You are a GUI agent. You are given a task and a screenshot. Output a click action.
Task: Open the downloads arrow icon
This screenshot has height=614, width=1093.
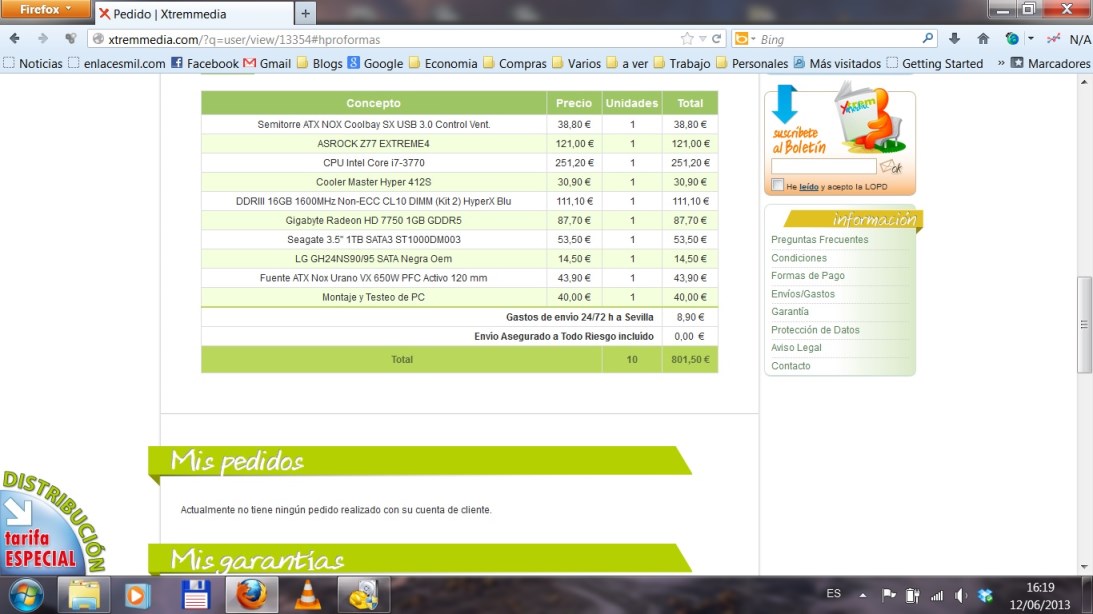pyautogui.click(x=954, y=39)
